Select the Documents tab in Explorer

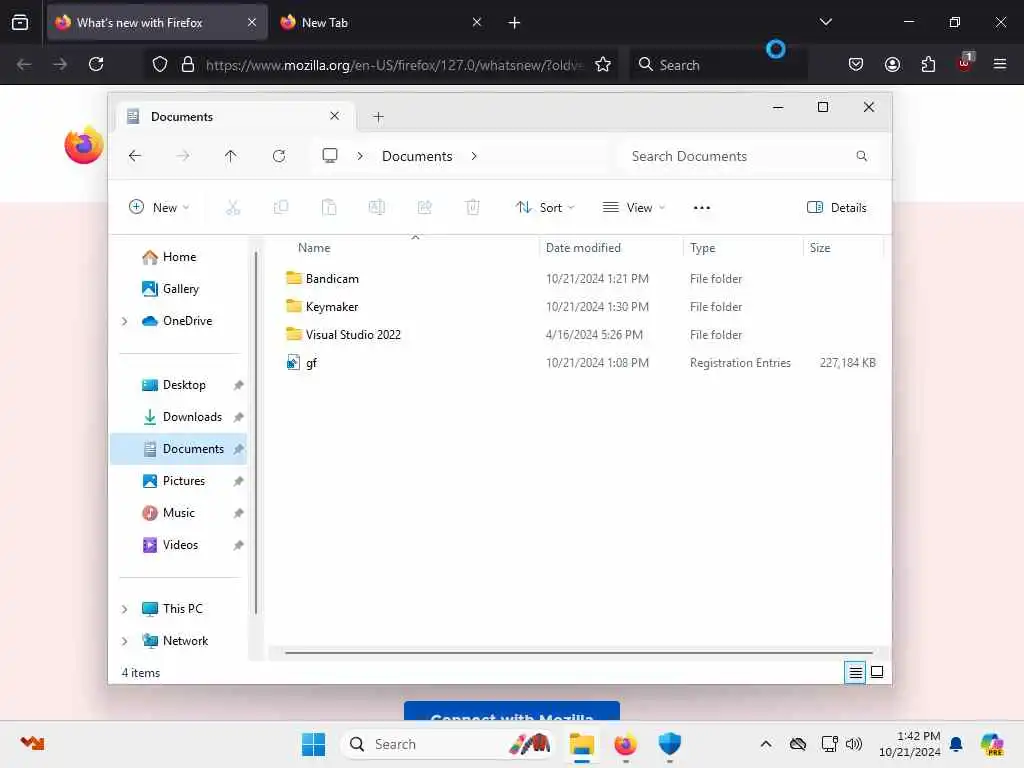[235, 116]
